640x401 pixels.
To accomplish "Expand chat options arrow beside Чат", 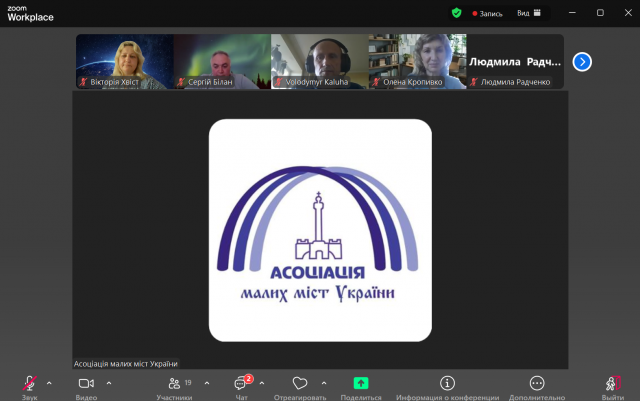I will (x=262, y=383).
